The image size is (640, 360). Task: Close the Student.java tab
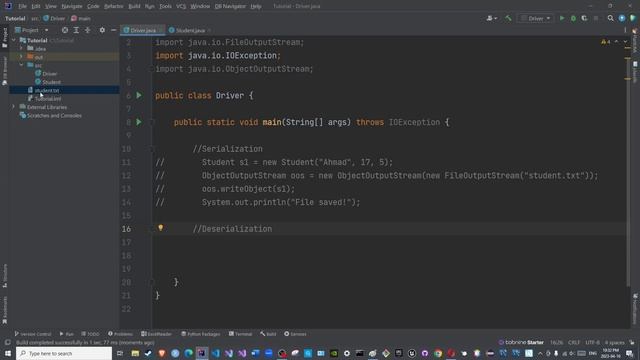(x=209, y=30)
